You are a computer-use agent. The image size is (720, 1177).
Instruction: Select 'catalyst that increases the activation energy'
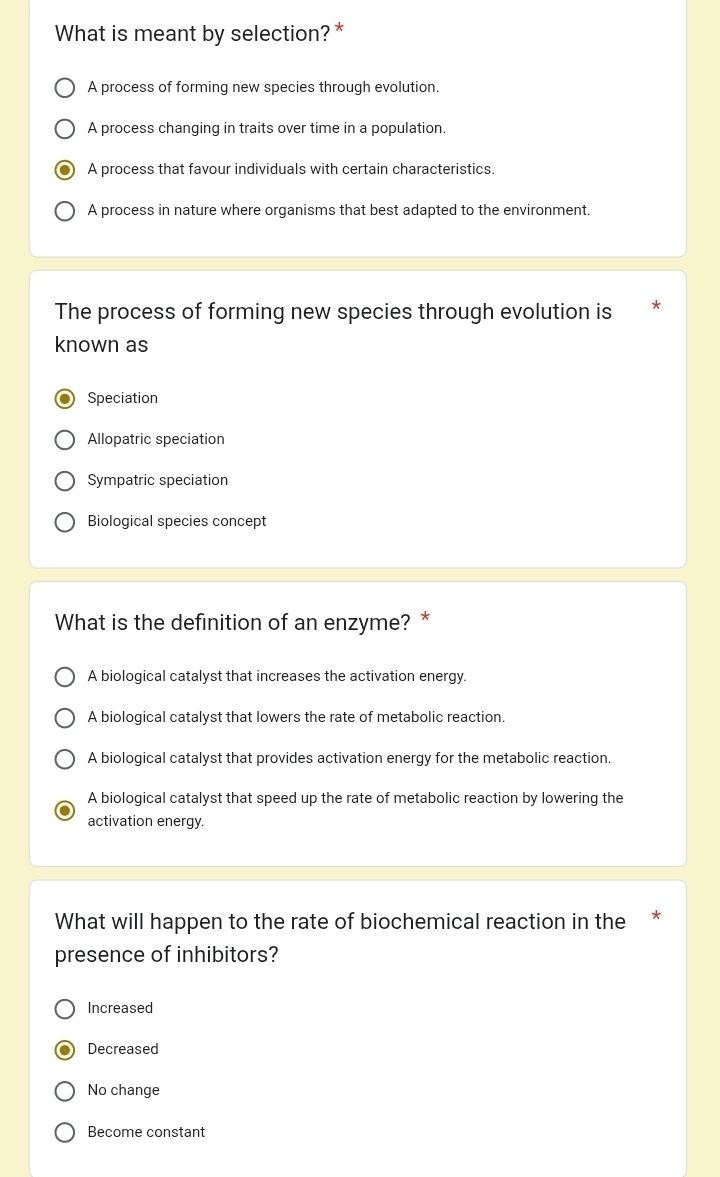pyautogui.click(x=65, y=677)
